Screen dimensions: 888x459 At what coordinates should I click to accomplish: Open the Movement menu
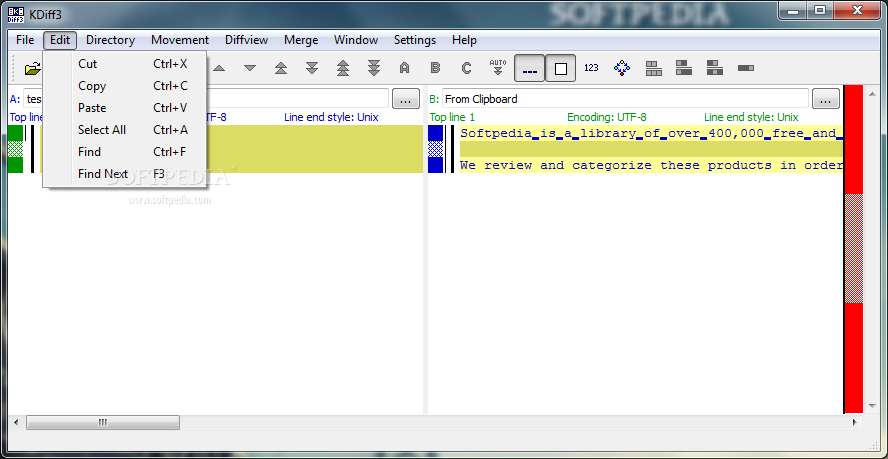[x=180, y=40]
